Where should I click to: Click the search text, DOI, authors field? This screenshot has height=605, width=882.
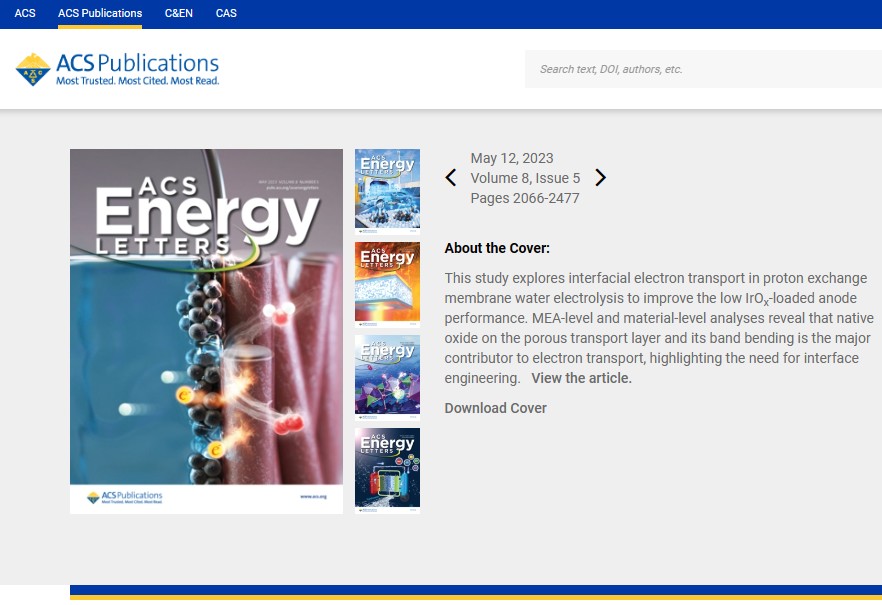(703, 69)
